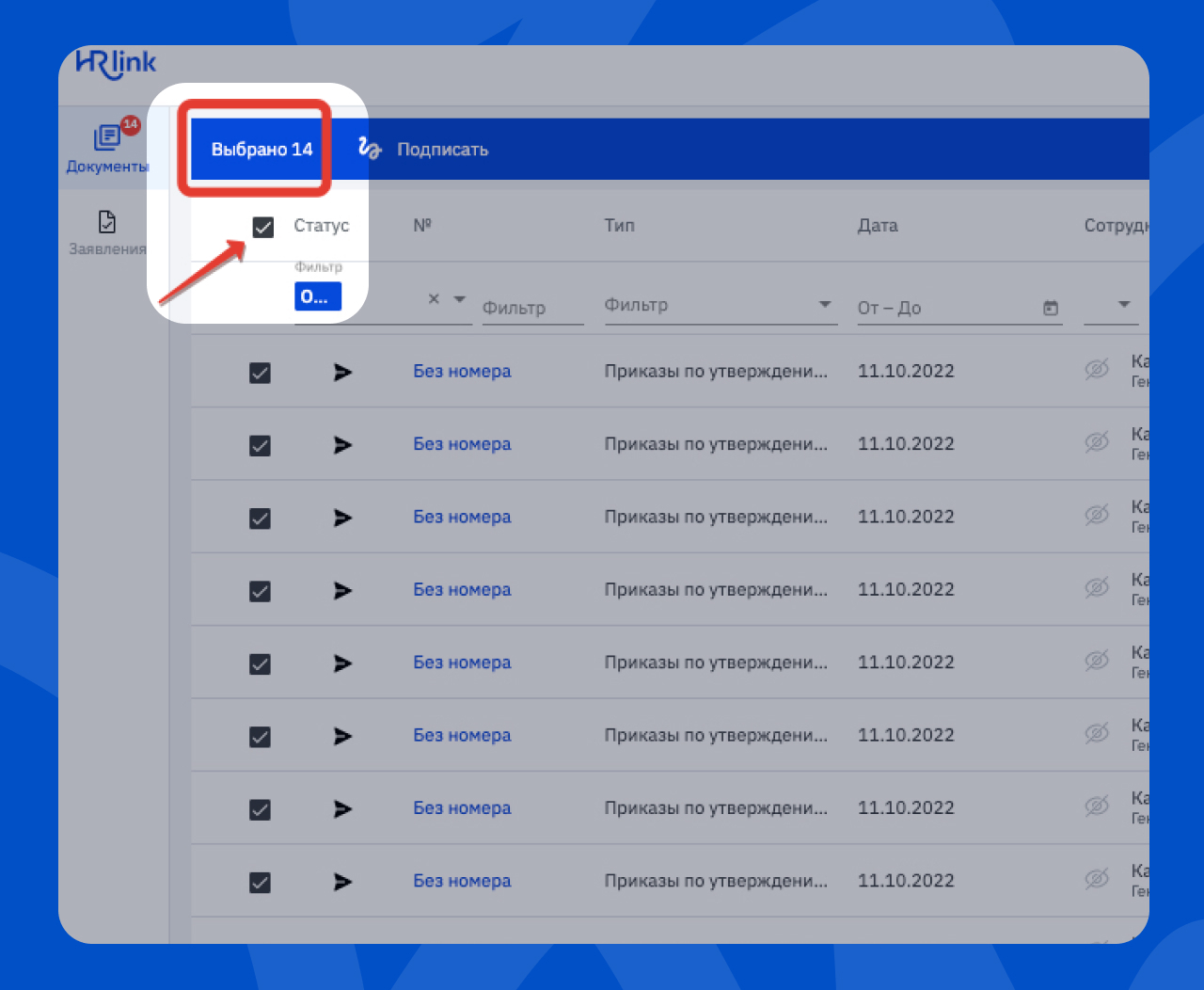Uncheck the checkbox of the first document row

point(260,373)
